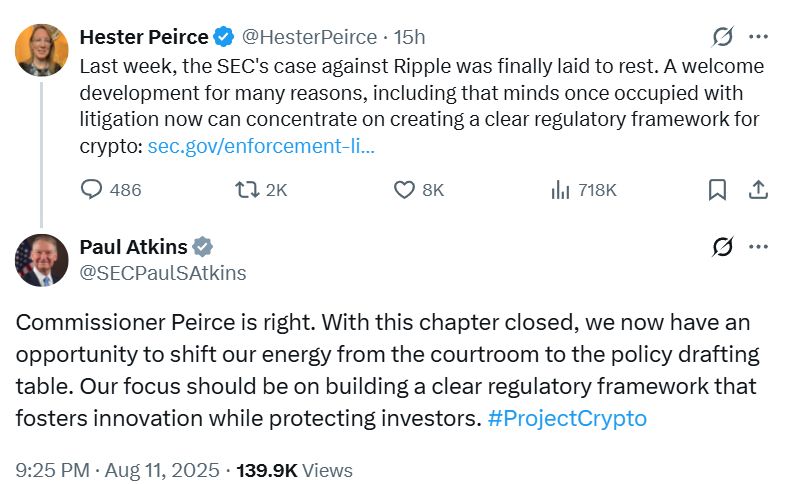786x484 pixels.
Task: Open the sec.gov enforcement link
Action: pyautogui.click(x=261, y=145)
